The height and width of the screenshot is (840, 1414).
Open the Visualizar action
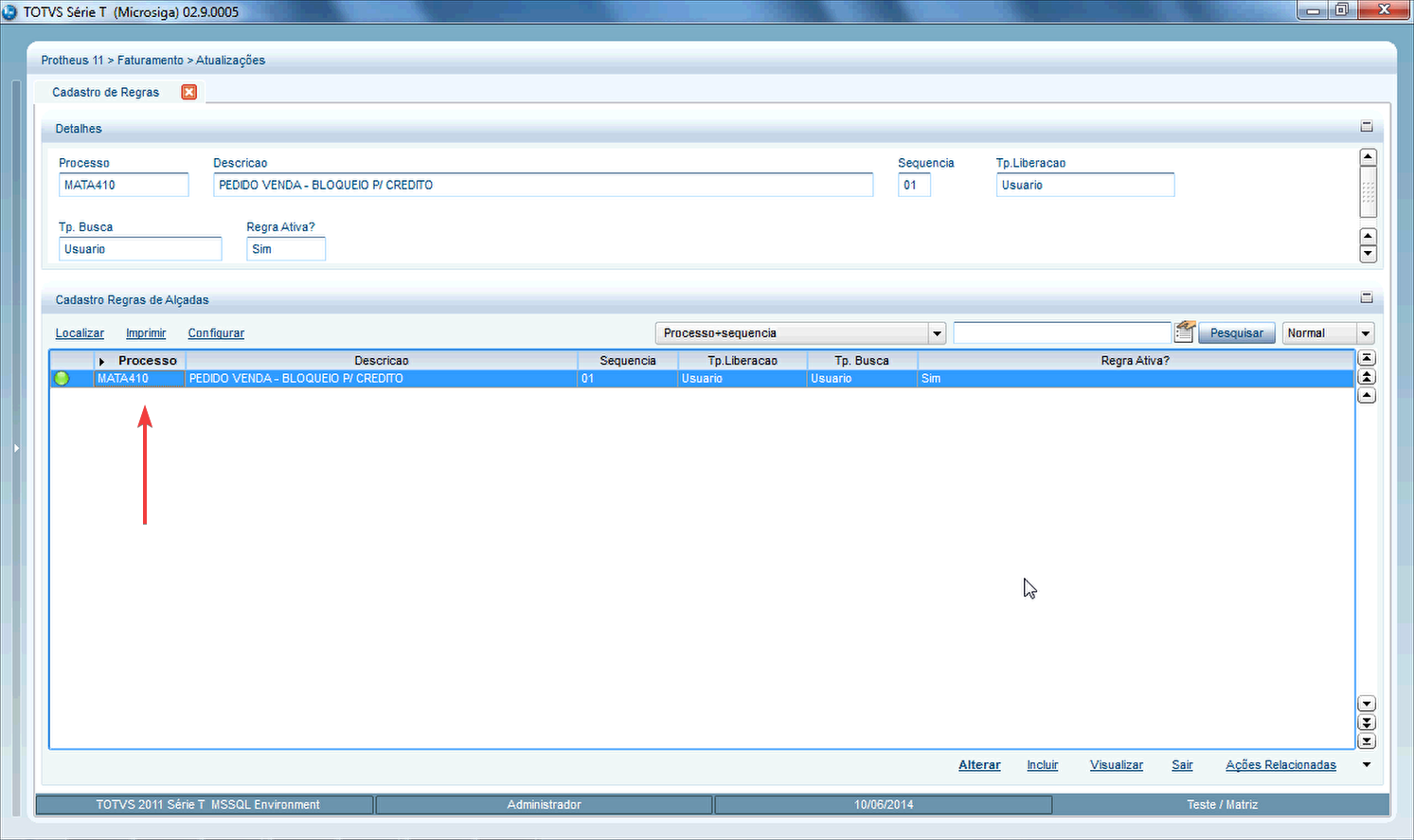(x=1116, y=765)
